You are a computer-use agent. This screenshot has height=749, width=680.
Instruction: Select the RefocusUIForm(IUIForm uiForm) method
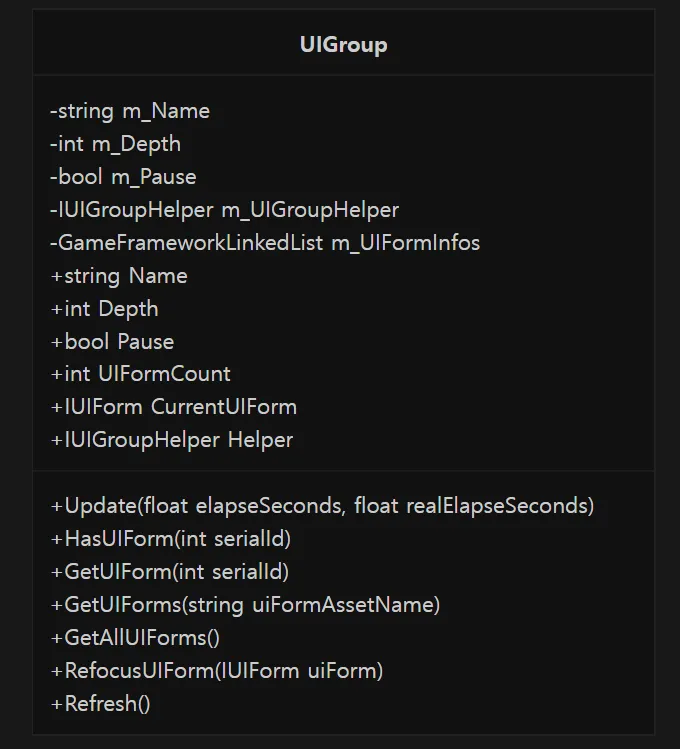[216, 671]
